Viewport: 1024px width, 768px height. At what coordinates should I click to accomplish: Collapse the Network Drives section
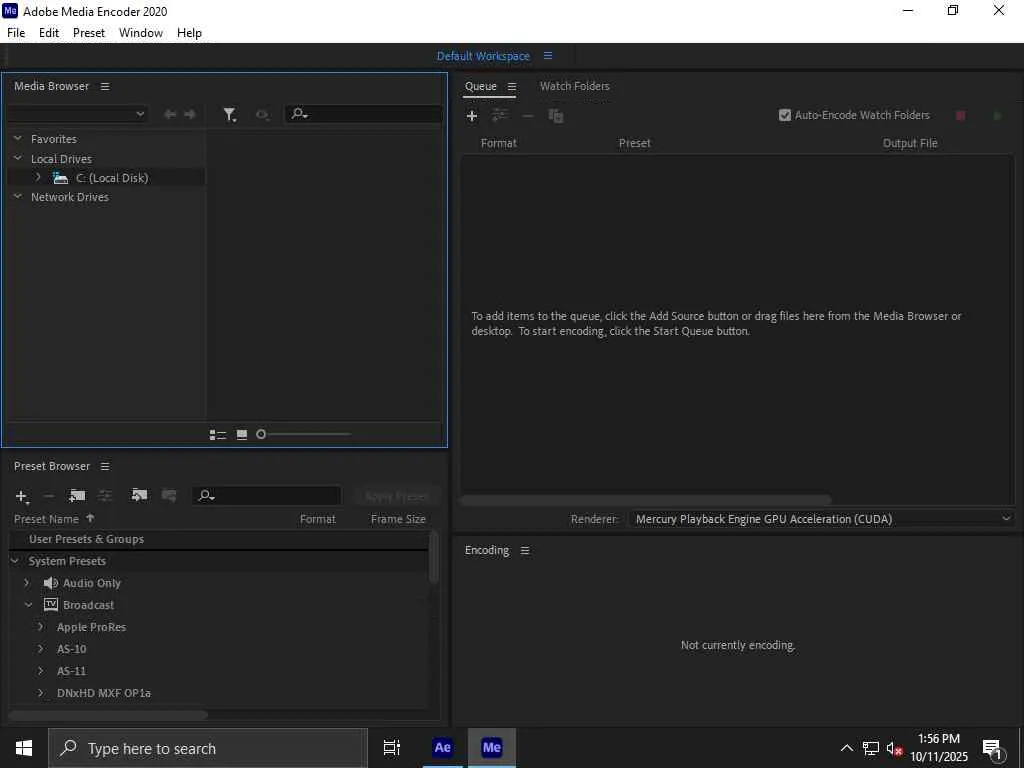(x=18, y=196)
